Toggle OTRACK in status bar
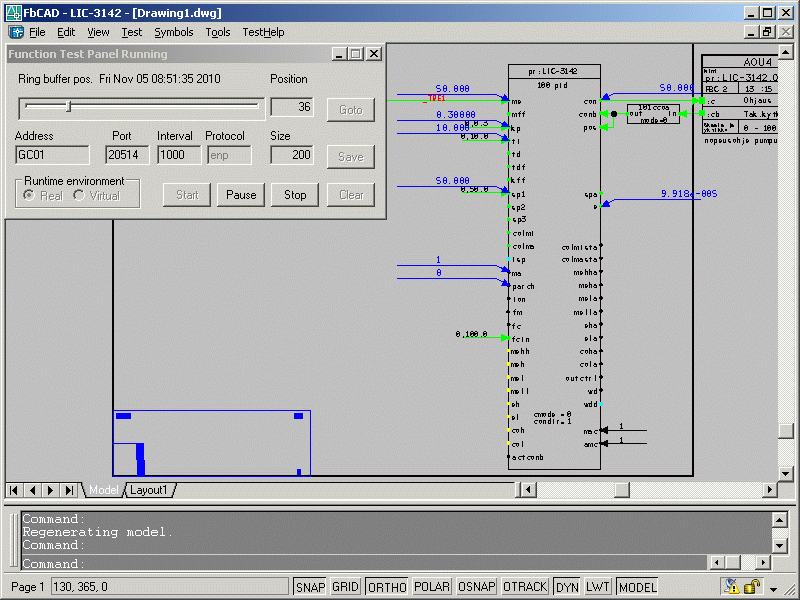 click(525, 587)
